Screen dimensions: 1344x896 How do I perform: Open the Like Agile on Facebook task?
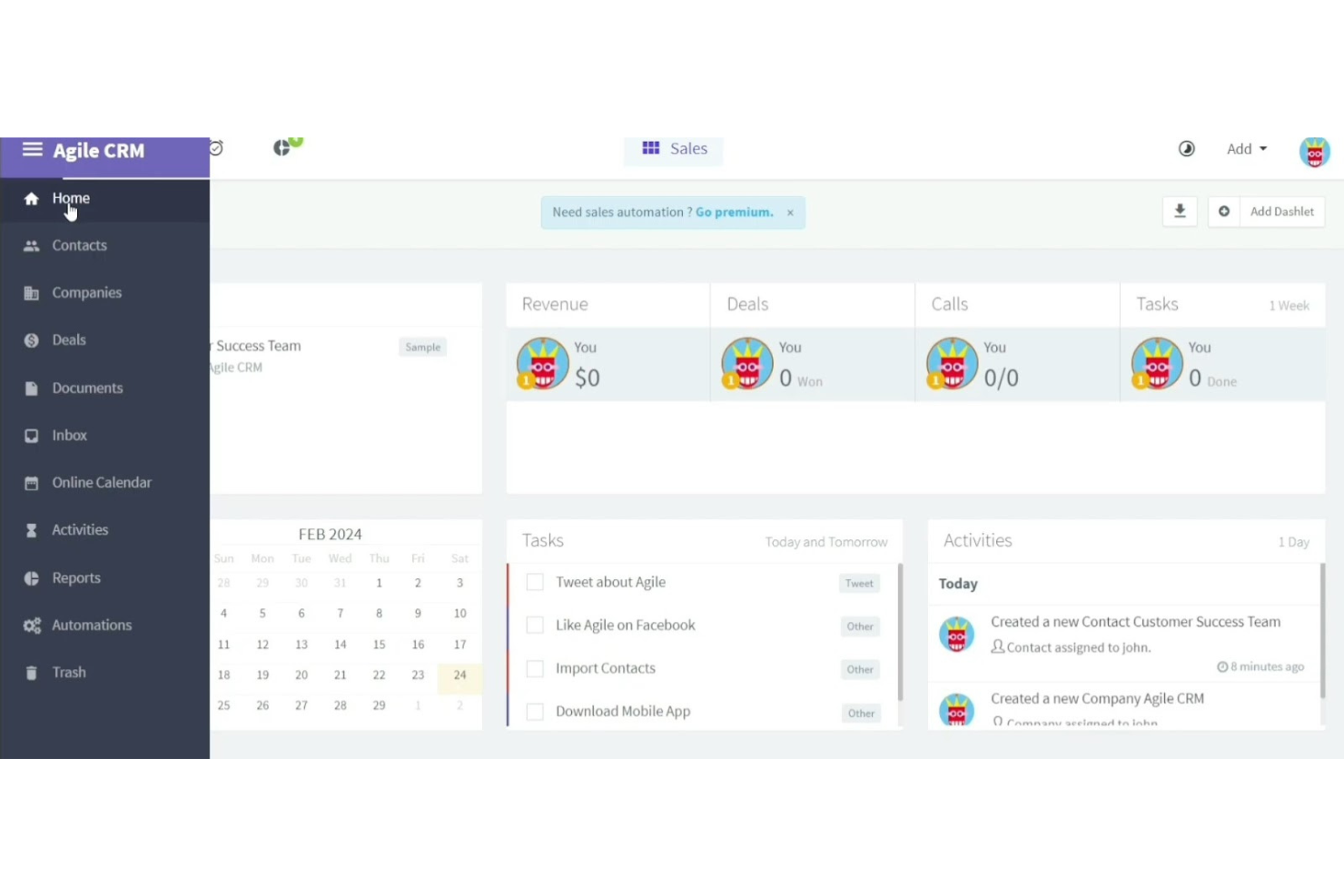[x=626, y=625]
